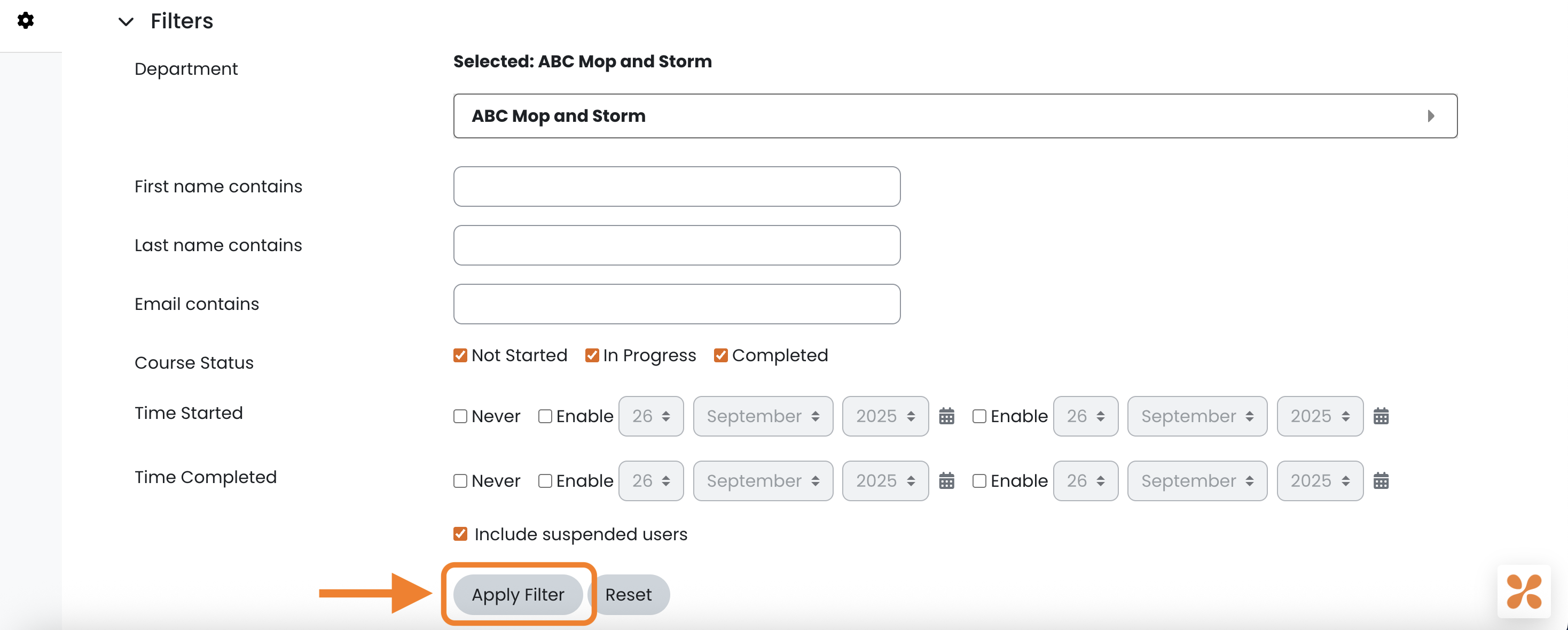Viewport: 1568px width, 630px height.
Task: Open first day dropdown in Time Started
Action: tap(650, 416)
